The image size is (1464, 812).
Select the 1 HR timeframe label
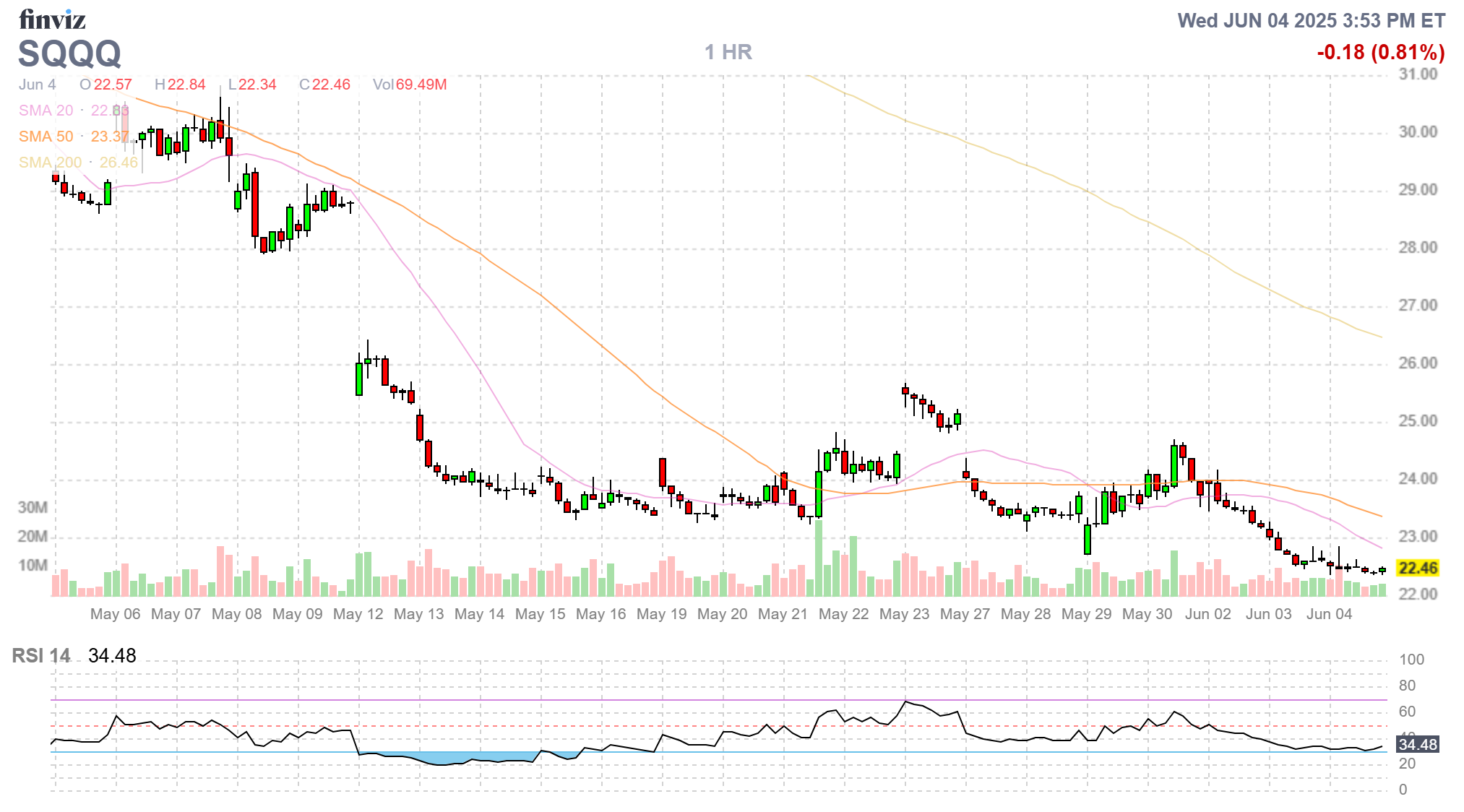point(728,52)
